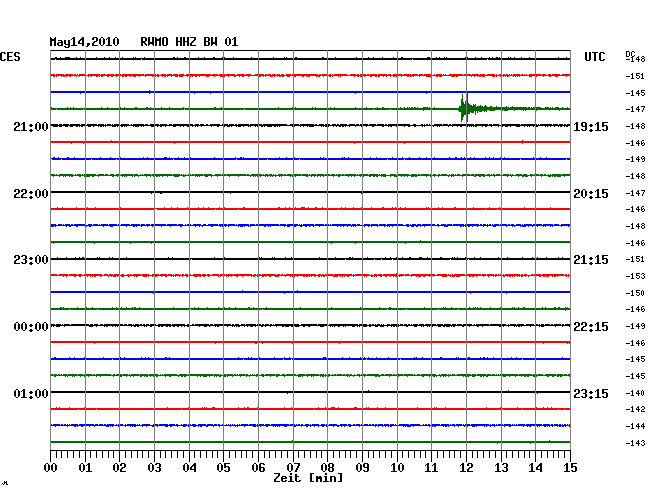650x494 pixels.
Task: Pick minute 05 on the Zeit axis
Action: 223,467
